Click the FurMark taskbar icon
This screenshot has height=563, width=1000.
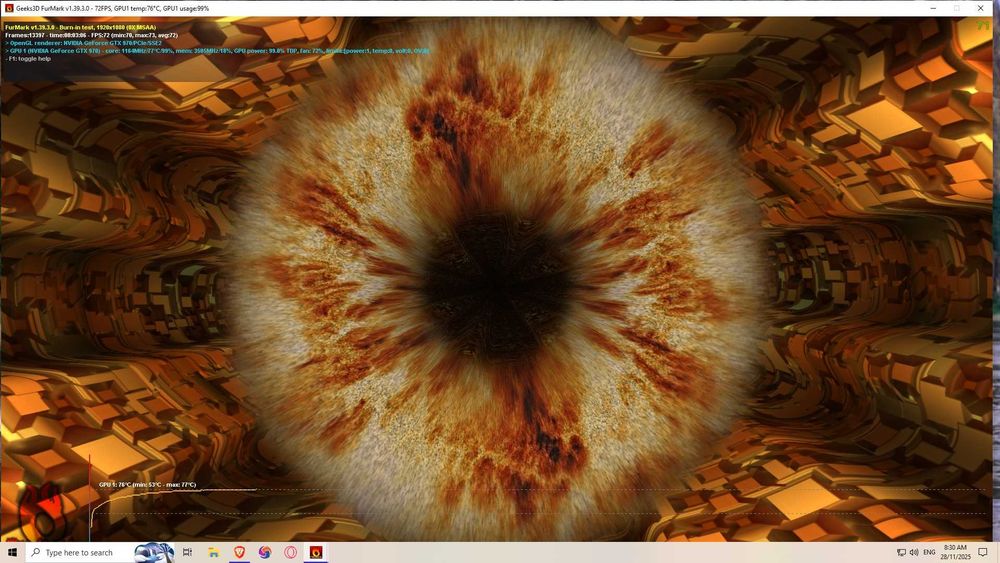[316, 552]
